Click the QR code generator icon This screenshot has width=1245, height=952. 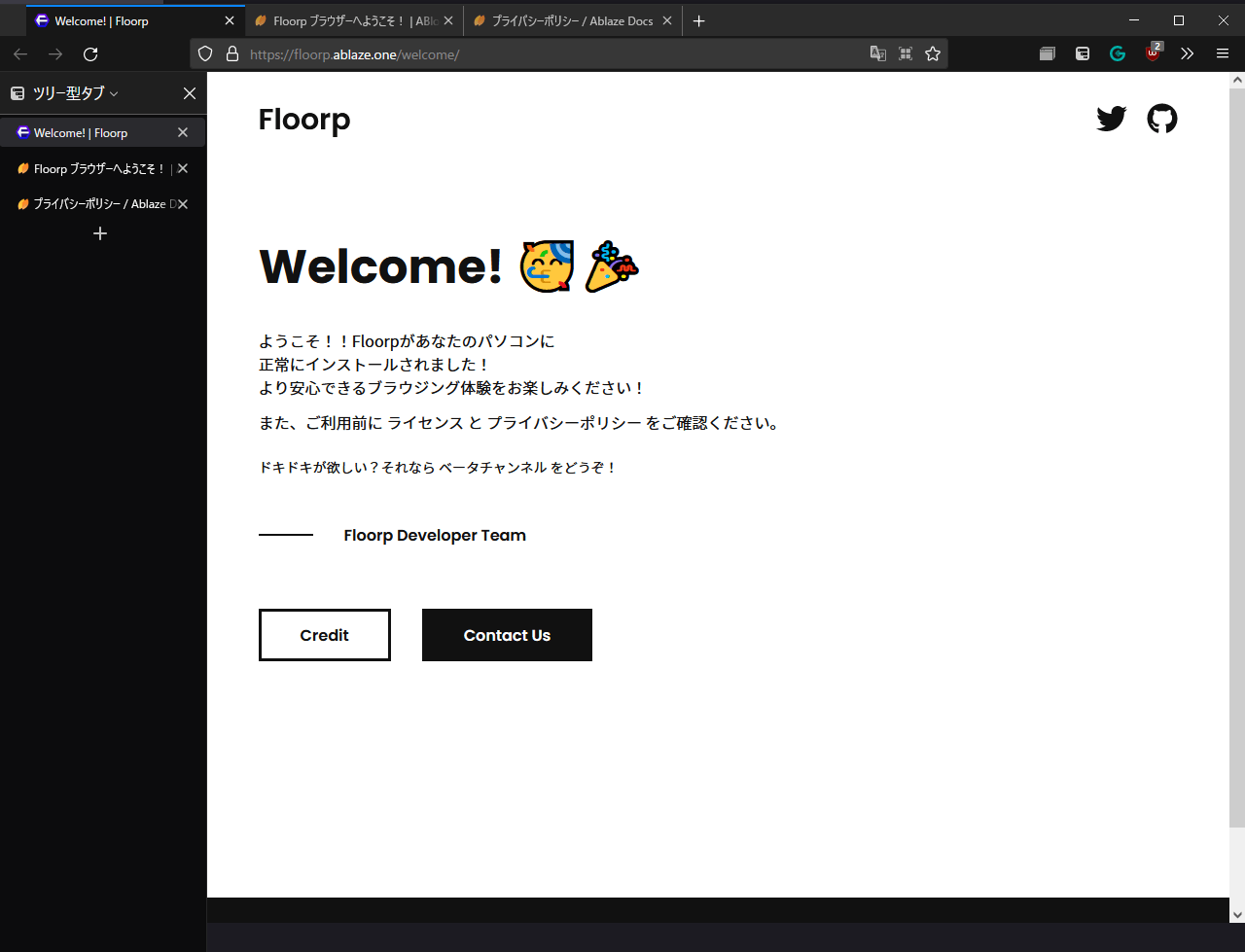click(906, 54)
